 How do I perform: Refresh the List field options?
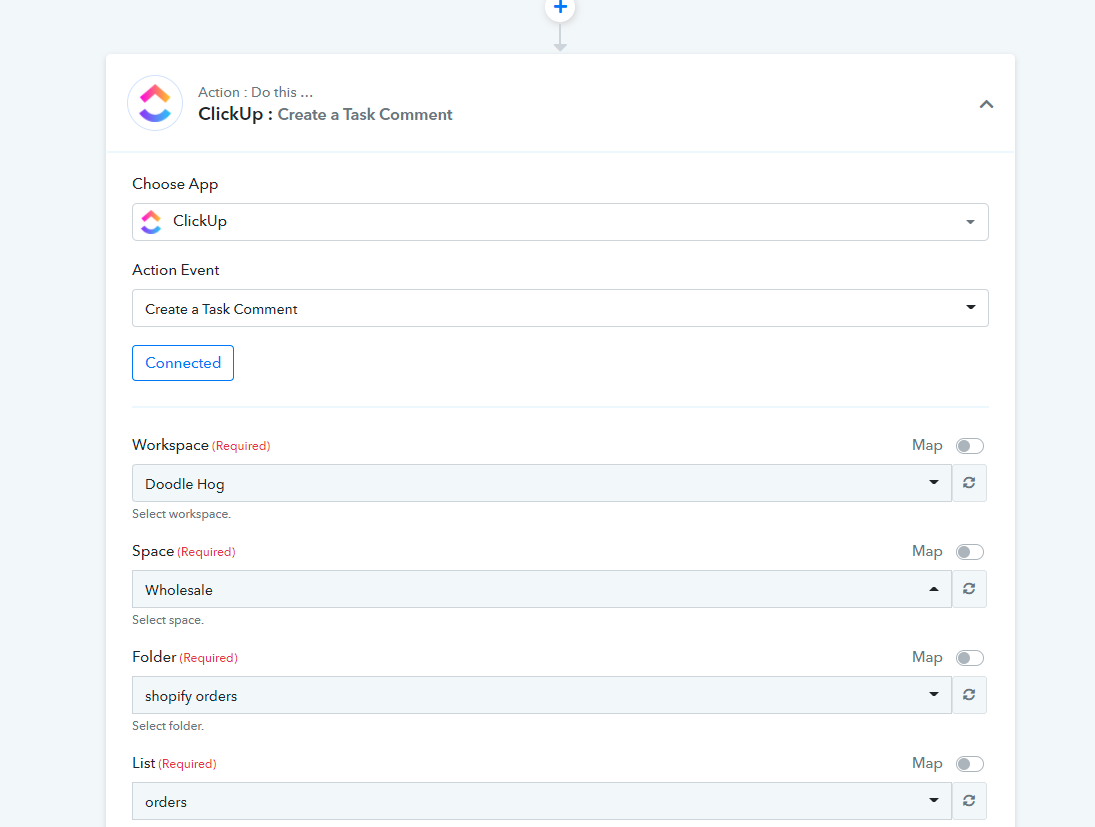(x=969, y=801)
